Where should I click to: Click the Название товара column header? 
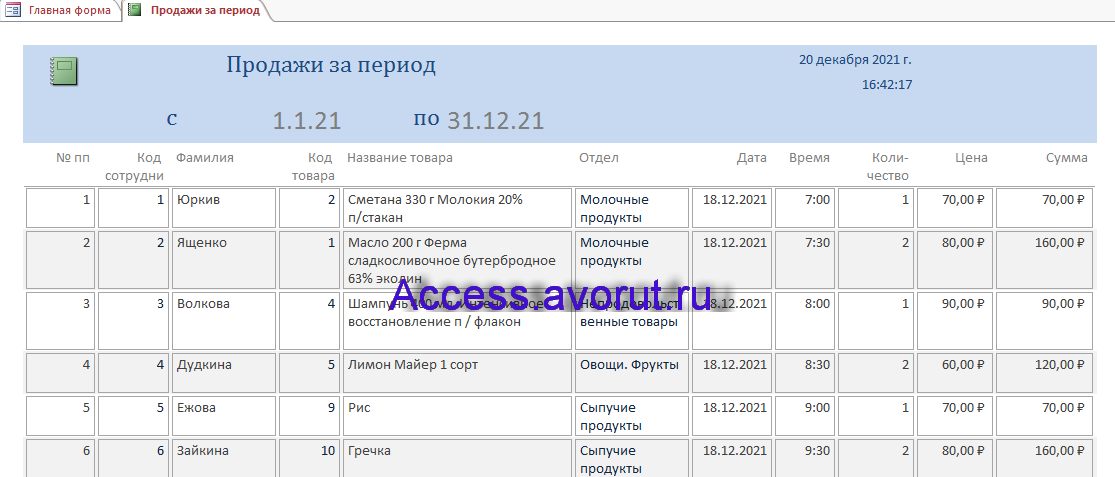click(x=400, y=158)
